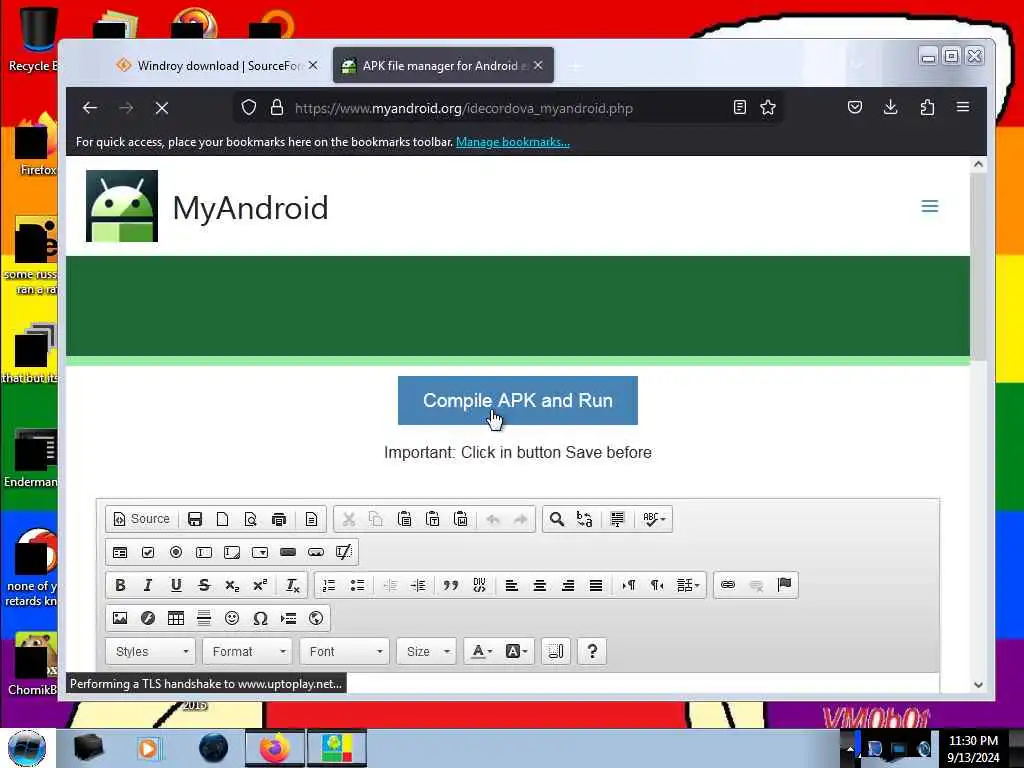Set text direction left to right
Viewport: 1024px width, 768px height.
[x=628, y=585]
